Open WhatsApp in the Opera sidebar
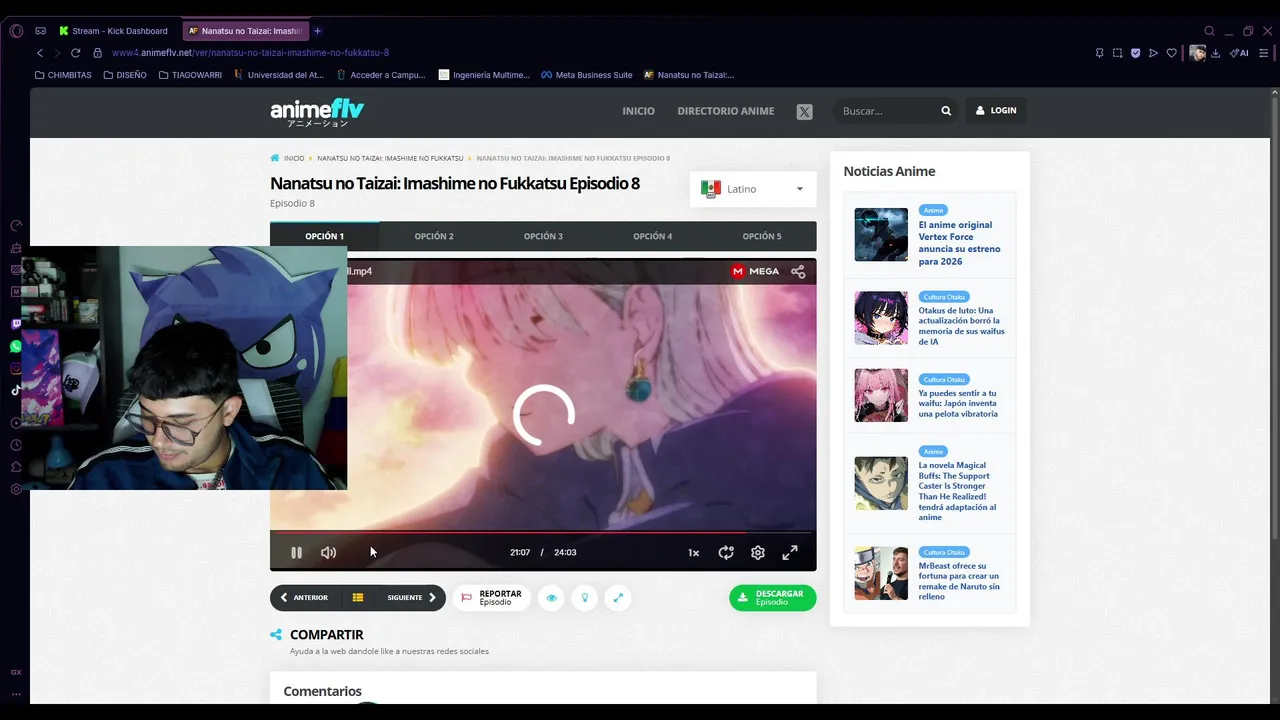Image resolution: width=1280 pixels, height=720 pixels. [x=15, y=346]
